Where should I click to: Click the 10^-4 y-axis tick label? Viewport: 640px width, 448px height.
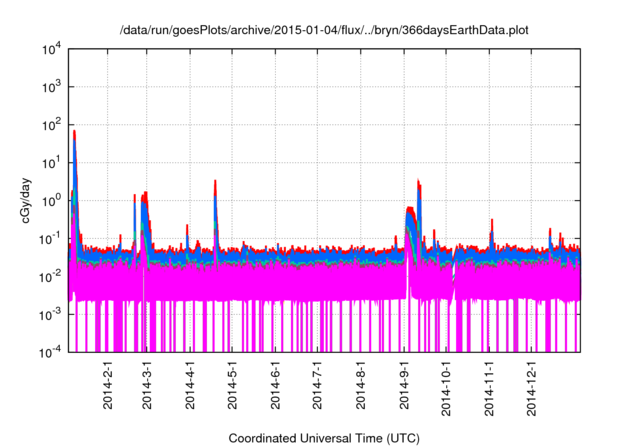tap(50, 352)
